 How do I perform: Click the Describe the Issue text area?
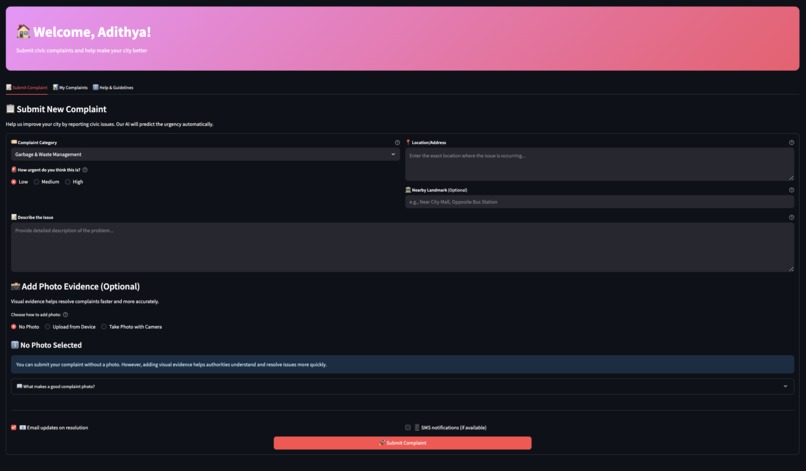coord(402,247)
